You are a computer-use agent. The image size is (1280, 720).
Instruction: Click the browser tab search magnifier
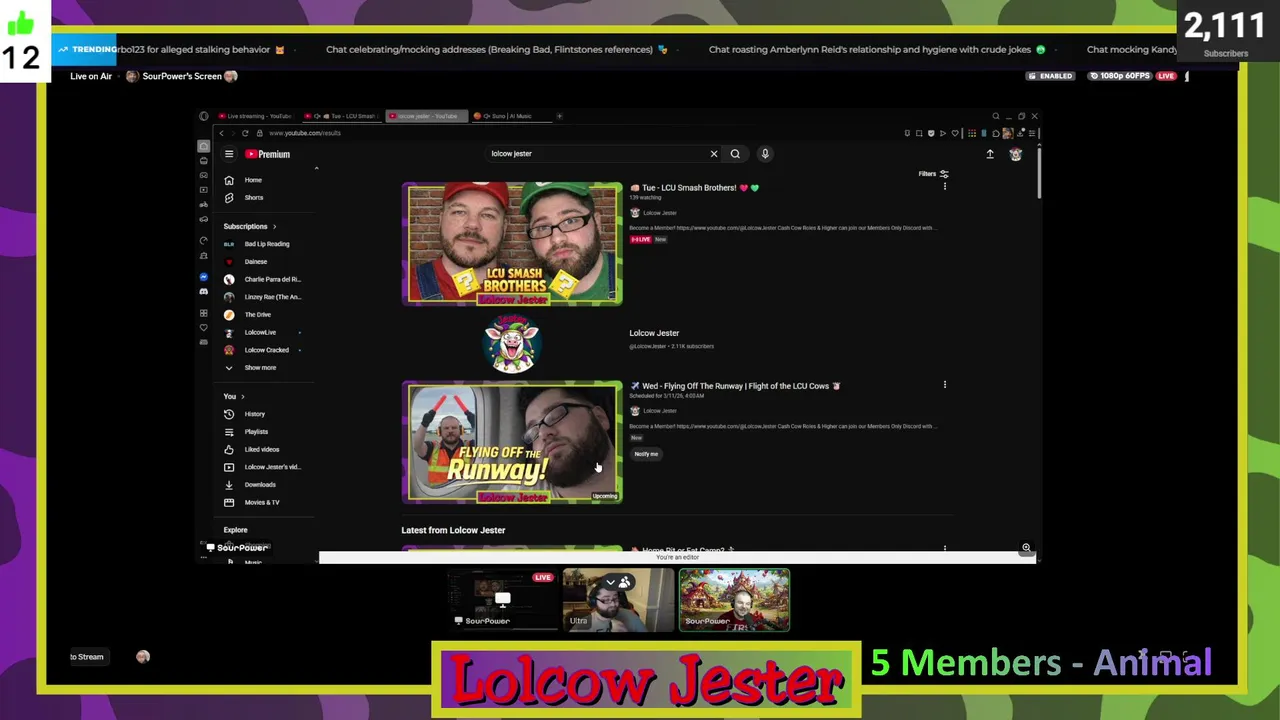[995, 117]
